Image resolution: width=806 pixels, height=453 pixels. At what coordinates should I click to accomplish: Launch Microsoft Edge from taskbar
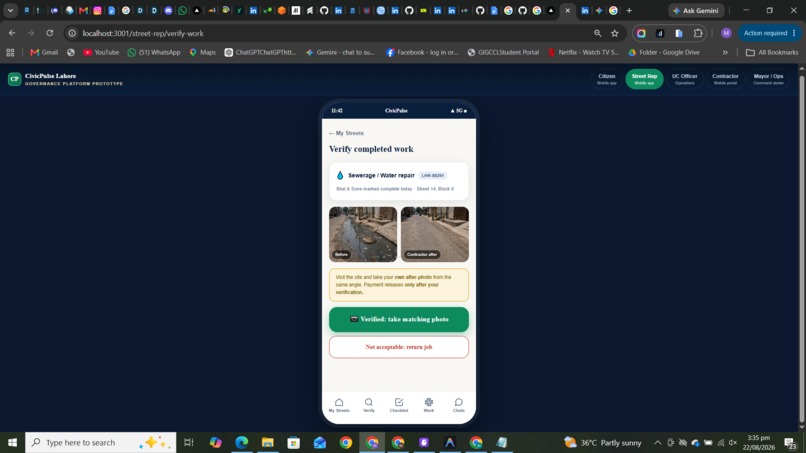point(242,442)
